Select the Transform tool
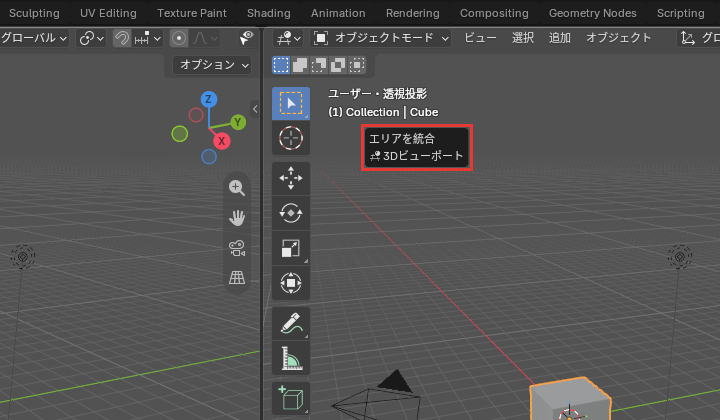Viewport: 720px width, 420px height. click(x=291, y=283)
